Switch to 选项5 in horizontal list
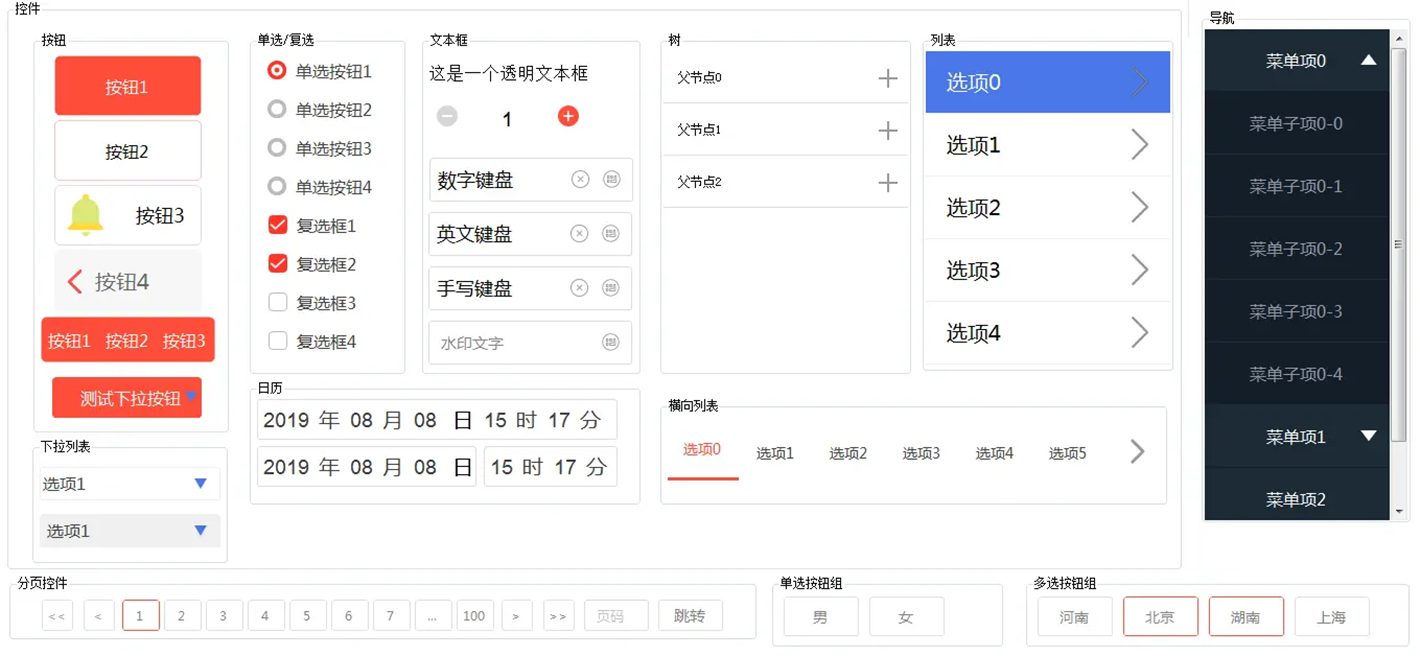Image resolution: width=1420 pixels, height=656 pixels. point(1067,453)
